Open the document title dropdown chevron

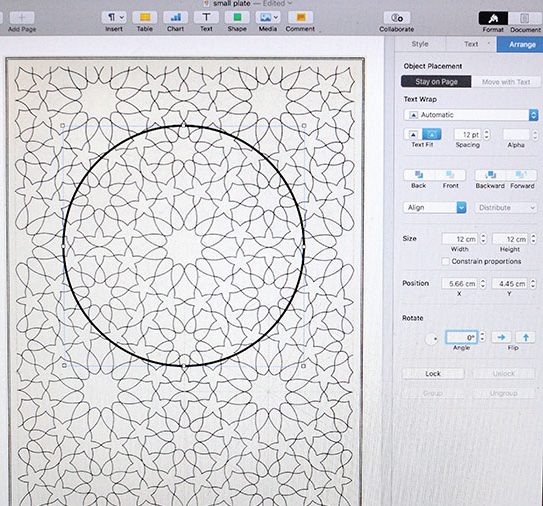[290, 3]
